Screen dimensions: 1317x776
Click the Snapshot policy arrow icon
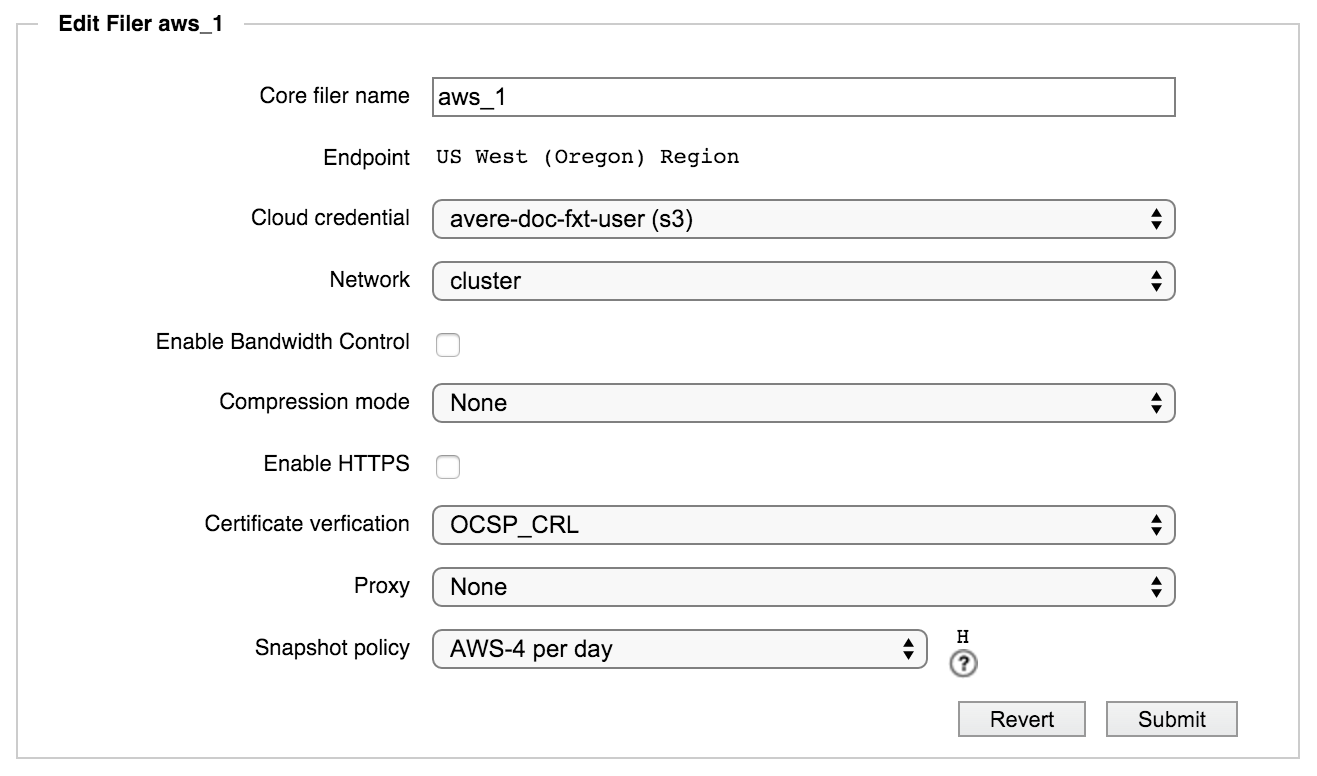[908, 649]
